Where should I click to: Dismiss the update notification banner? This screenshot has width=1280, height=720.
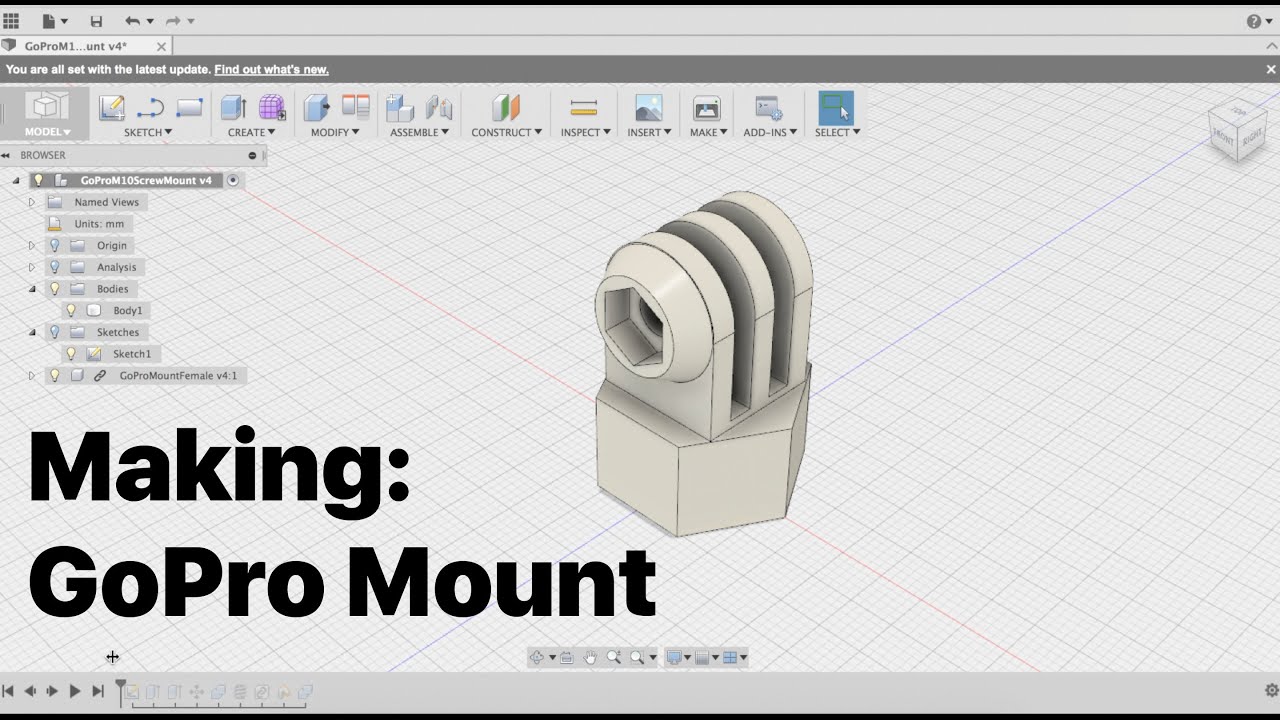pyautogui.click(x=1271, y=69)
